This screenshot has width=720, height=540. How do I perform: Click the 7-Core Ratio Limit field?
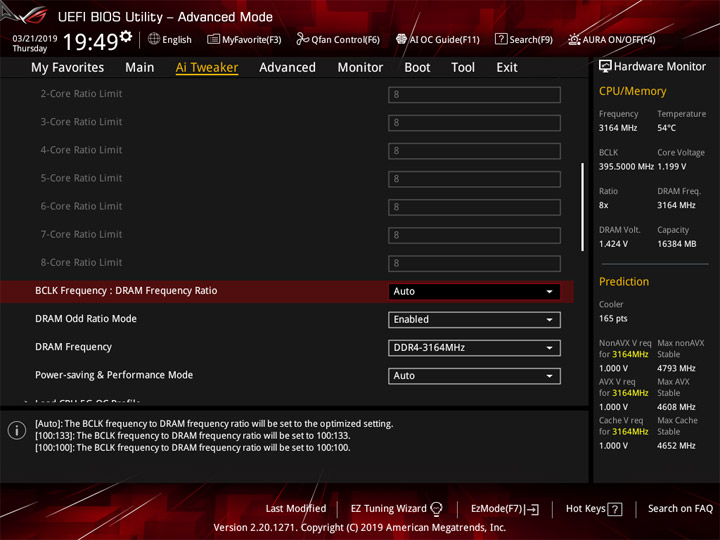click(x=474, y=235)
